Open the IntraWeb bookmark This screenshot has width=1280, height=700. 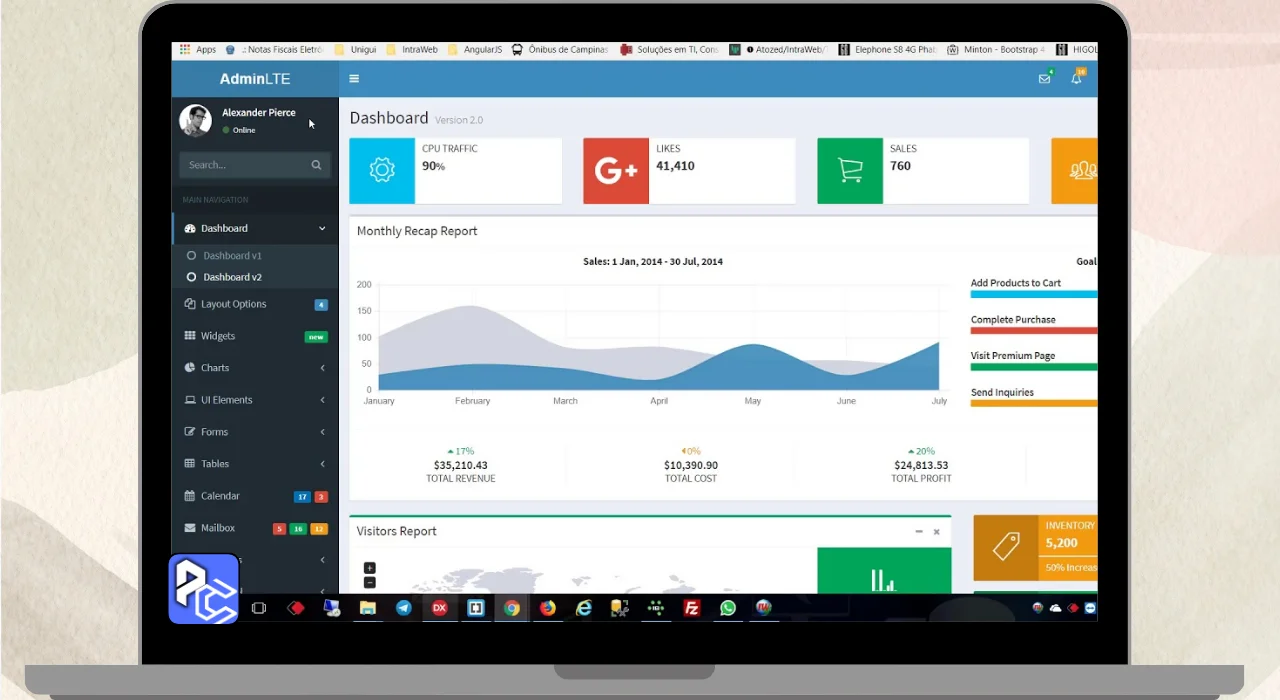point(411,49)
